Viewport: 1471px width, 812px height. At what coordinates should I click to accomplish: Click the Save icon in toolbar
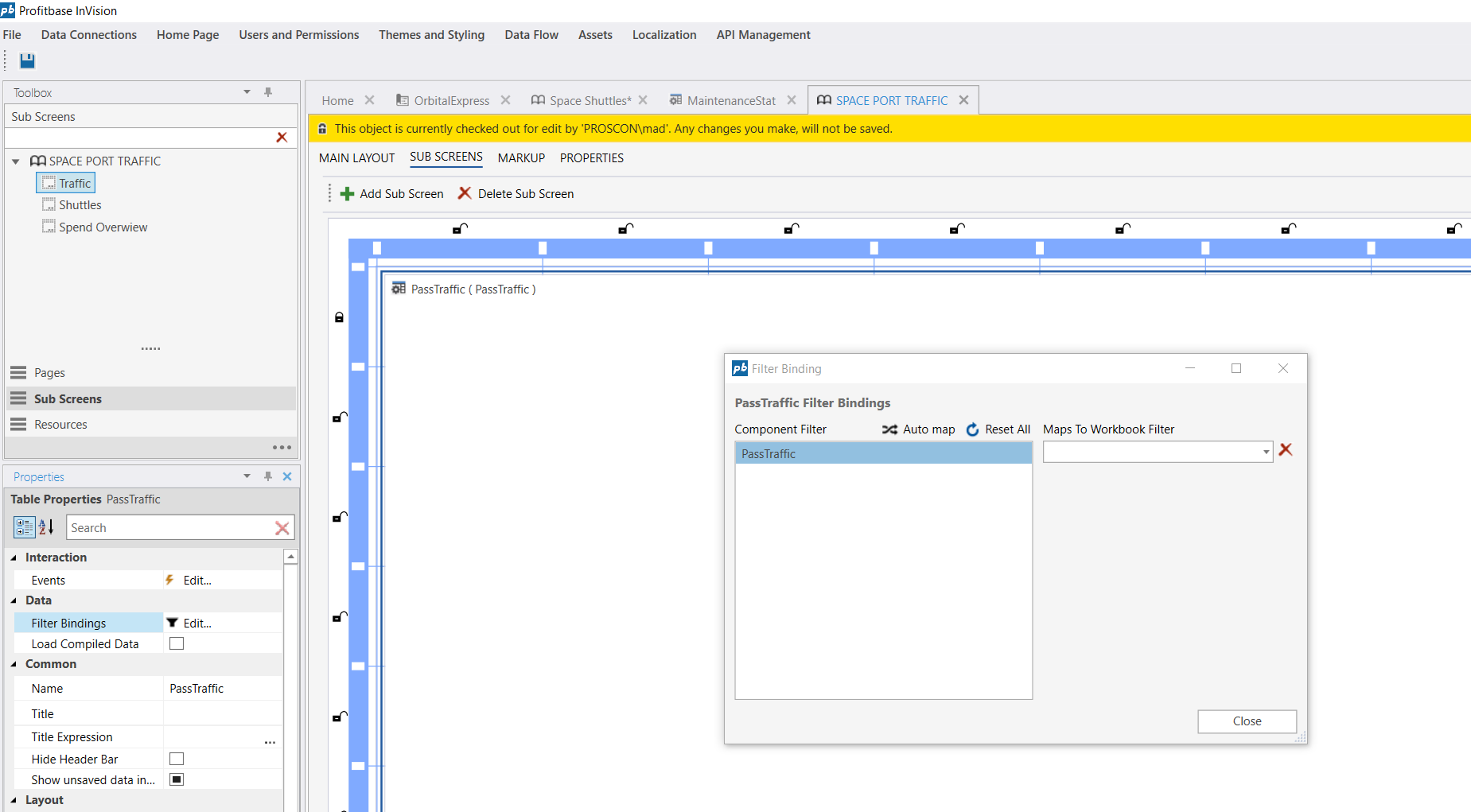click(x=27, y=60)
